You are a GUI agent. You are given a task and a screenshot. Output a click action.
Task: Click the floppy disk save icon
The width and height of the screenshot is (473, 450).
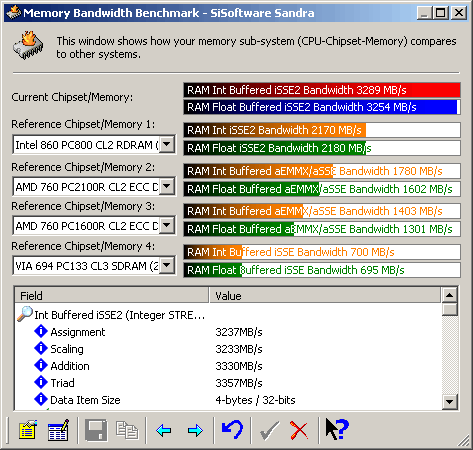click(x=96, y=430)
